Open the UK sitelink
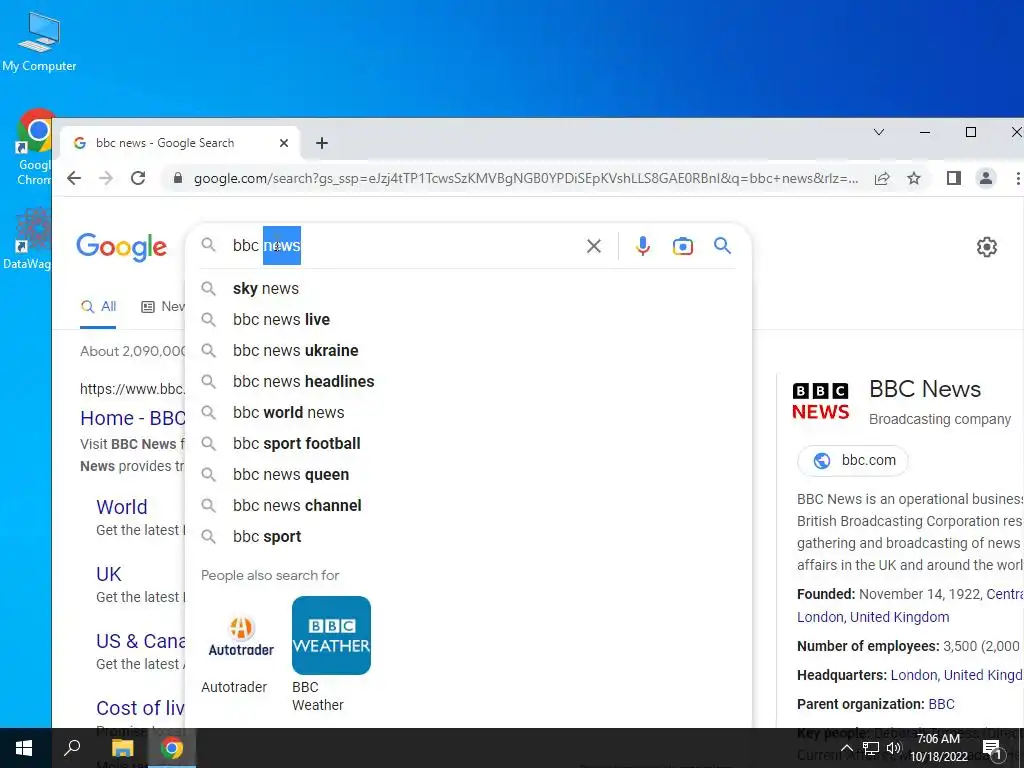The image size is (1024, 768). tap(108, 574)
